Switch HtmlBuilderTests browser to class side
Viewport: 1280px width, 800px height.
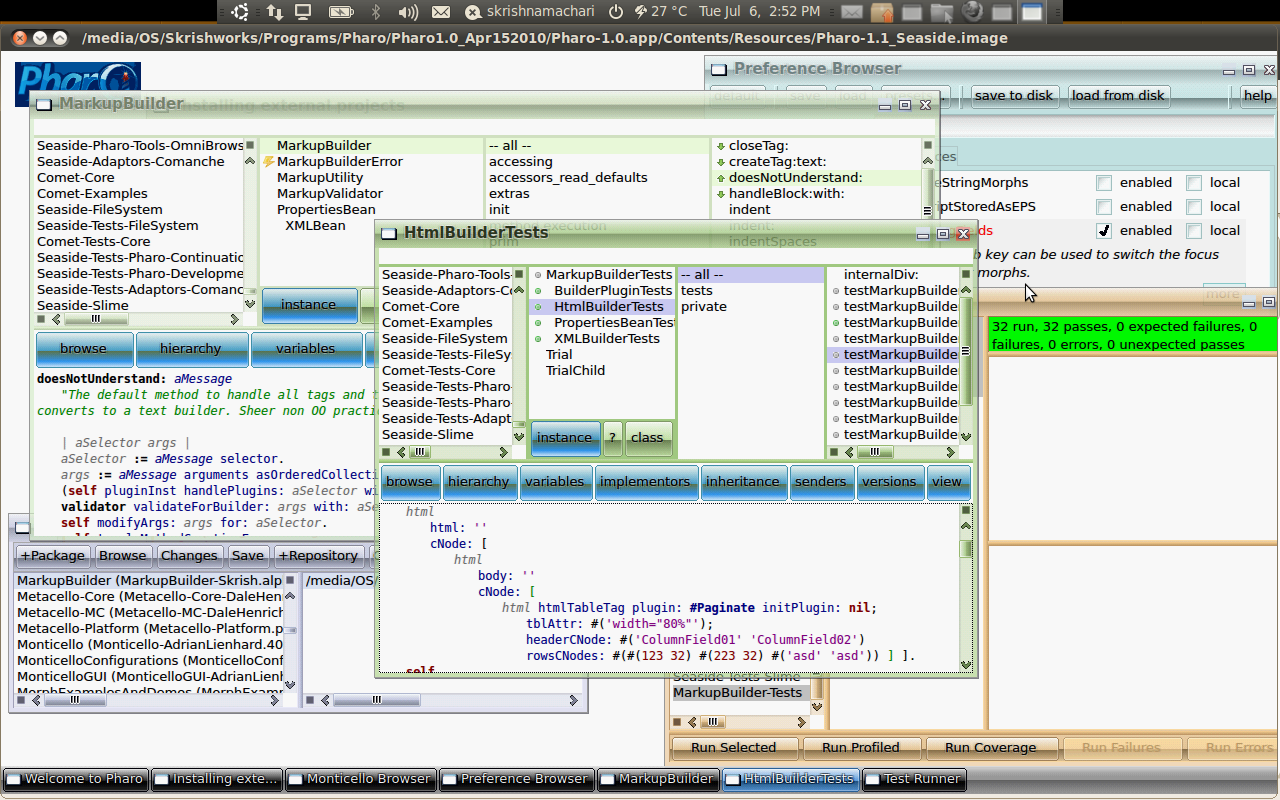coord(648,438)
